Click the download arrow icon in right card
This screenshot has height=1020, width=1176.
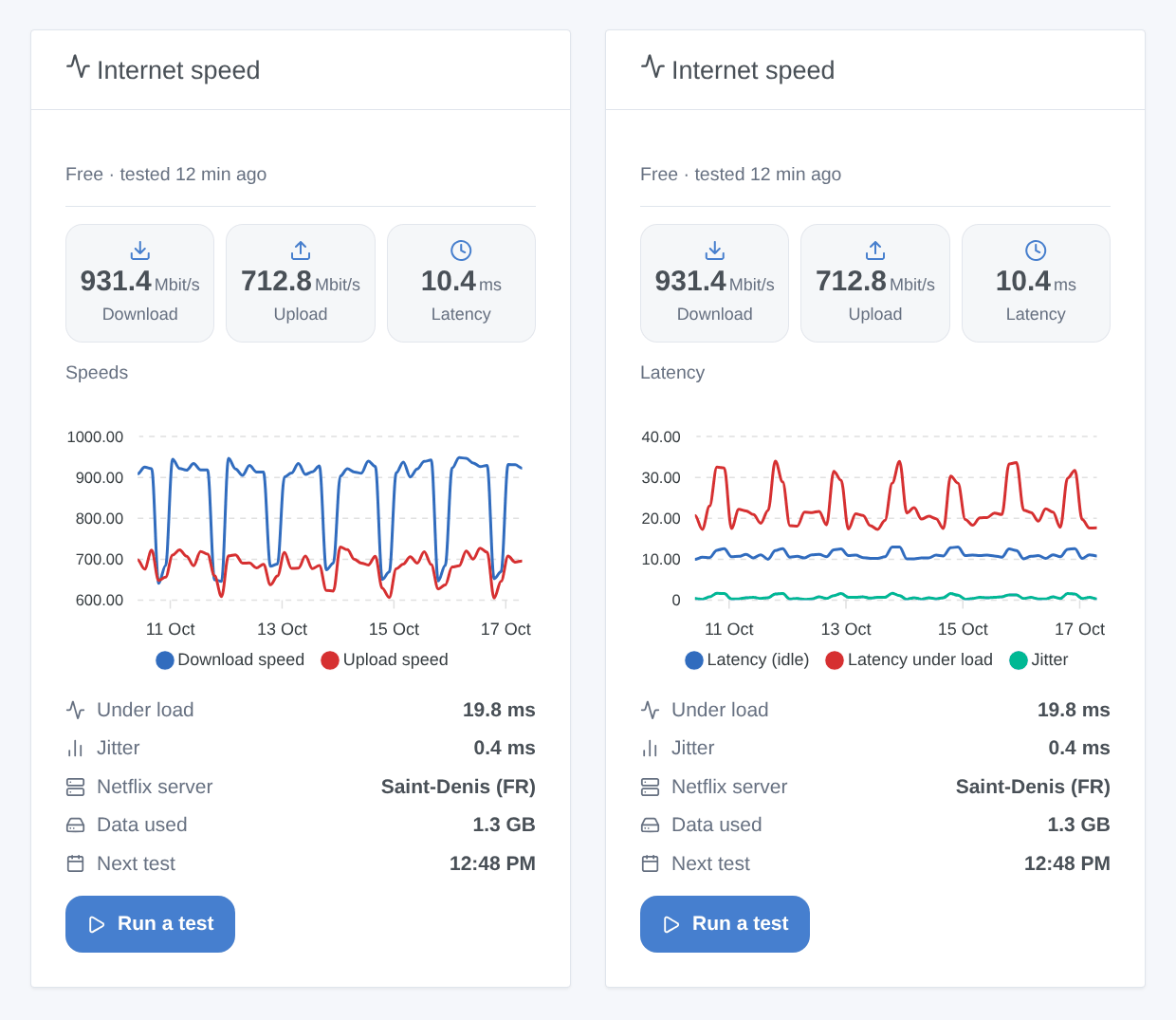click(715, 250)
